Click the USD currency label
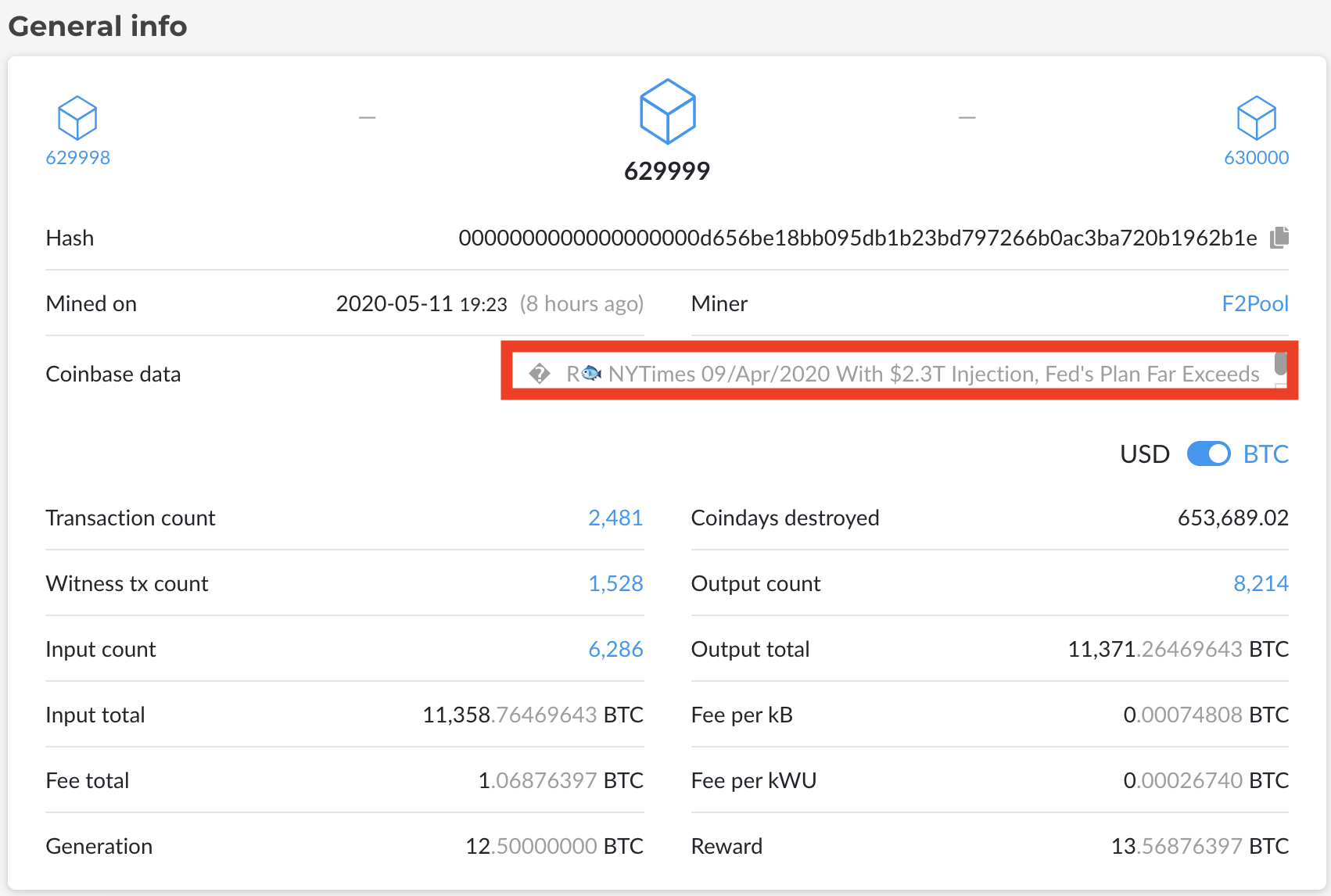 tap(1144, 454)
